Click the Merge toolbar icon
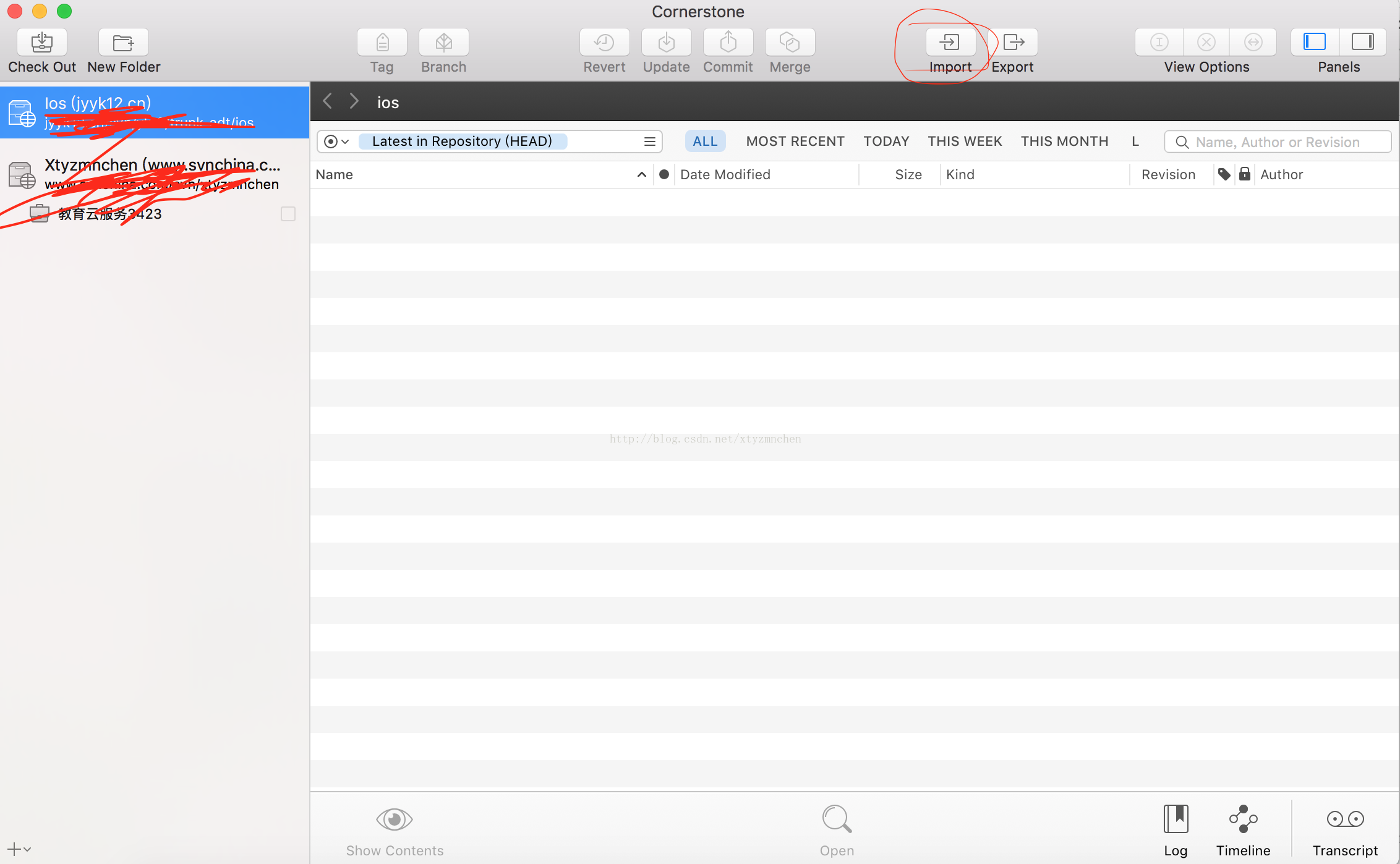Screen dimensions: 1400x864 click(x=790, y=42)
